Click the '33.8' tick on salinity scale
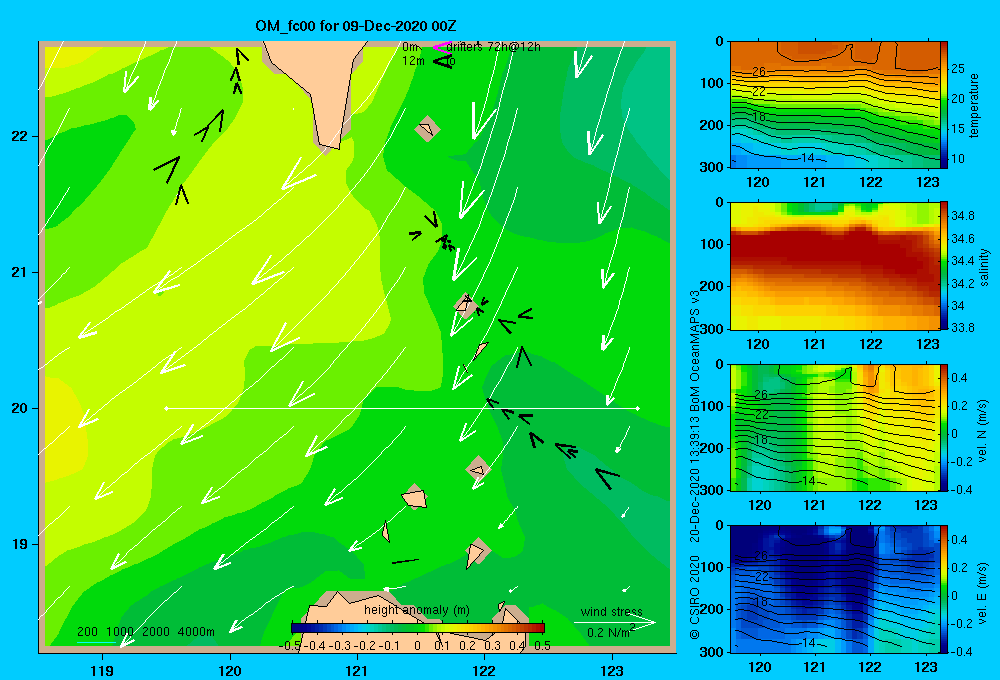1000x680 pixels. [962, 328]
